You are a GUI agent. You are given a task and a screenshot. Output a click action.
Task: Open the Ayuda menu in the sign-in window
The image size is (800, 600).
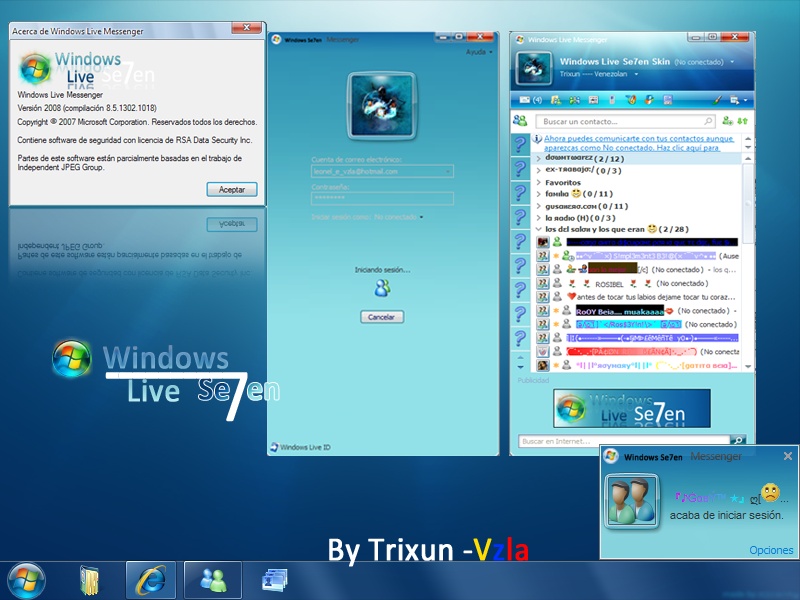(479, 52)
